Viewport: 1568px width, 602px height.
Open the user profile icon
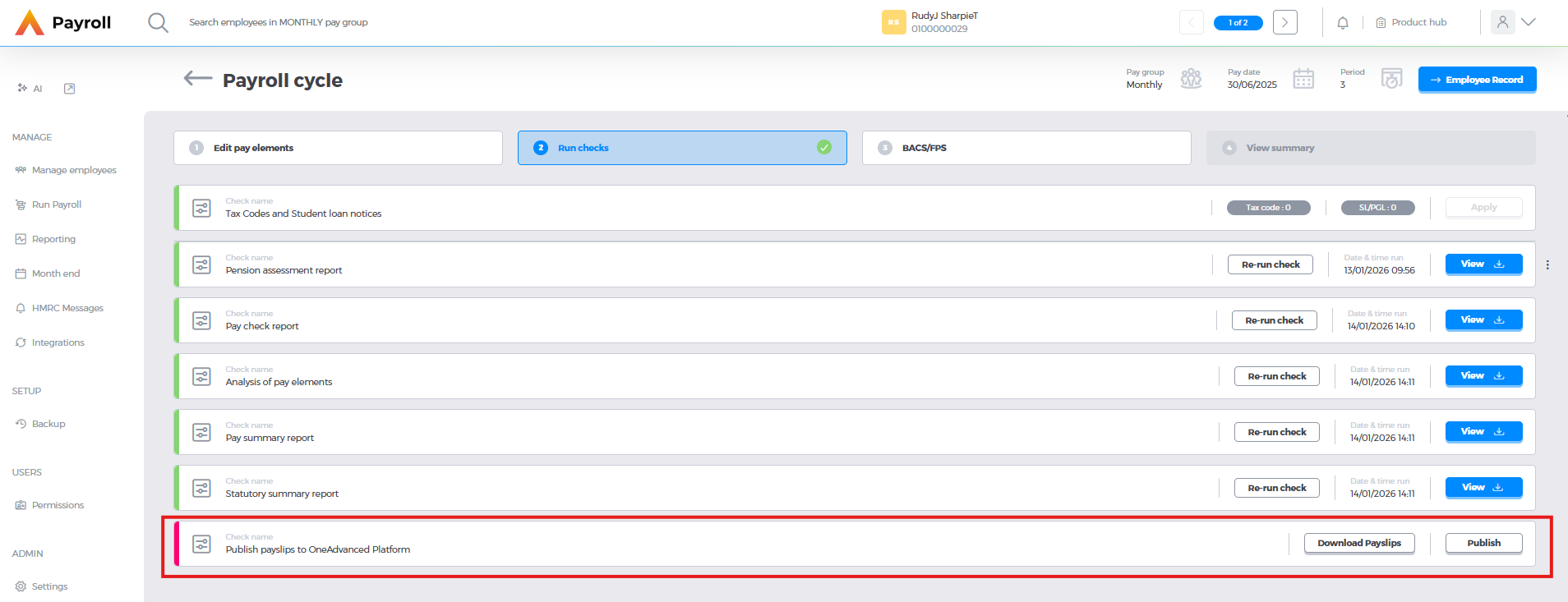coord(1502,22)
